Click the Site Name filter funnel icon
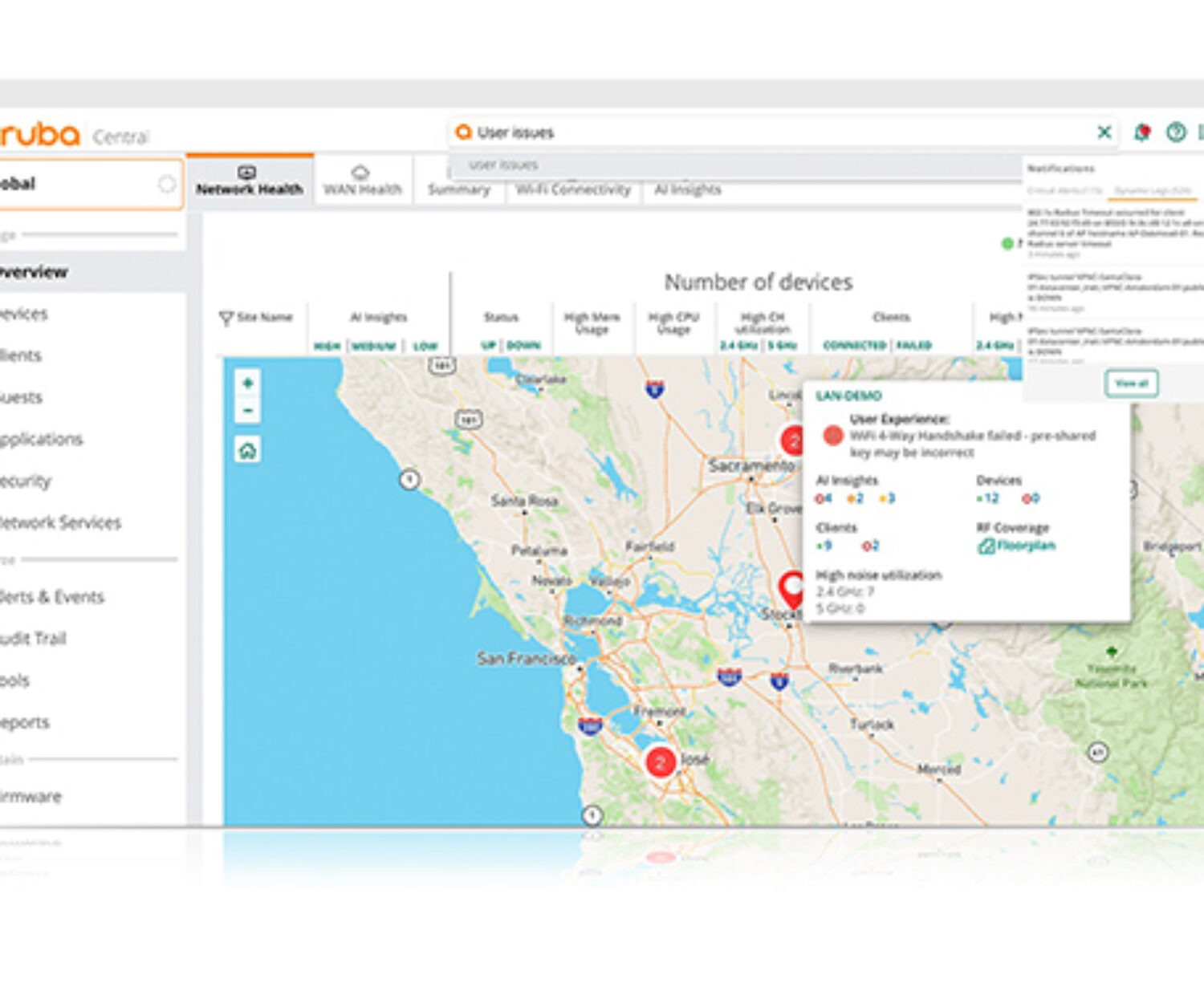Image resolution: width=1204 pixels, height=1003 pixels. (x=226, y=319)
